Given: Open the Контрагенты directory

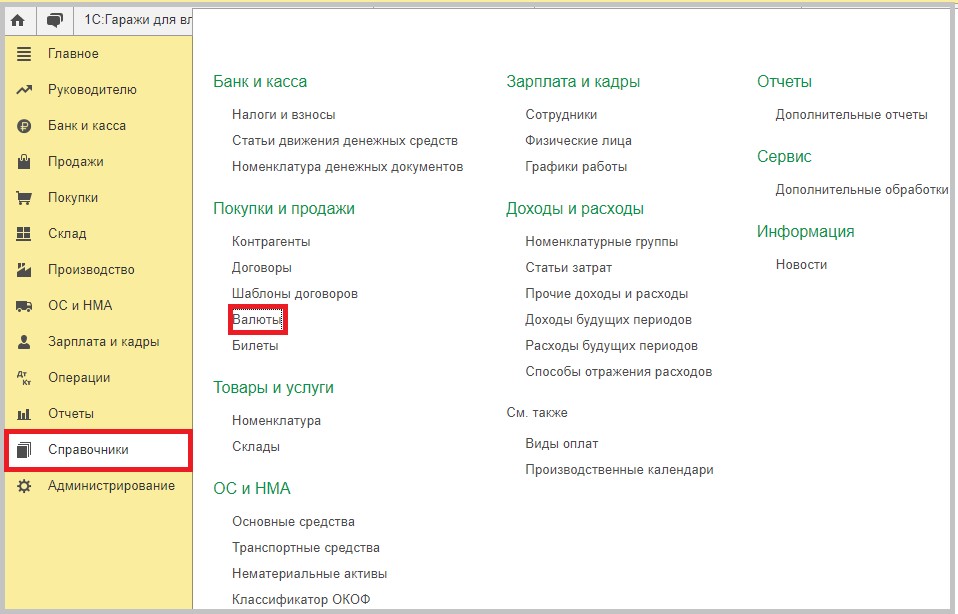Looking at the screenshot, I should (271, 242).
